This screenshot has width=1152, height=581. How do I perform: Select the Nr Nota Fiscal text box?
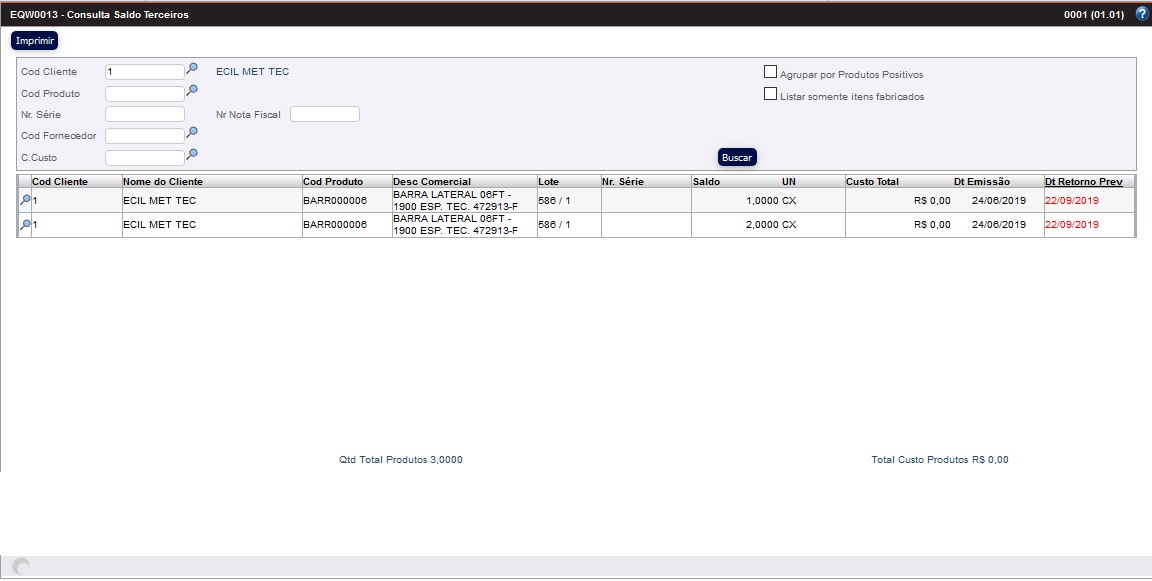pos(324,114)
